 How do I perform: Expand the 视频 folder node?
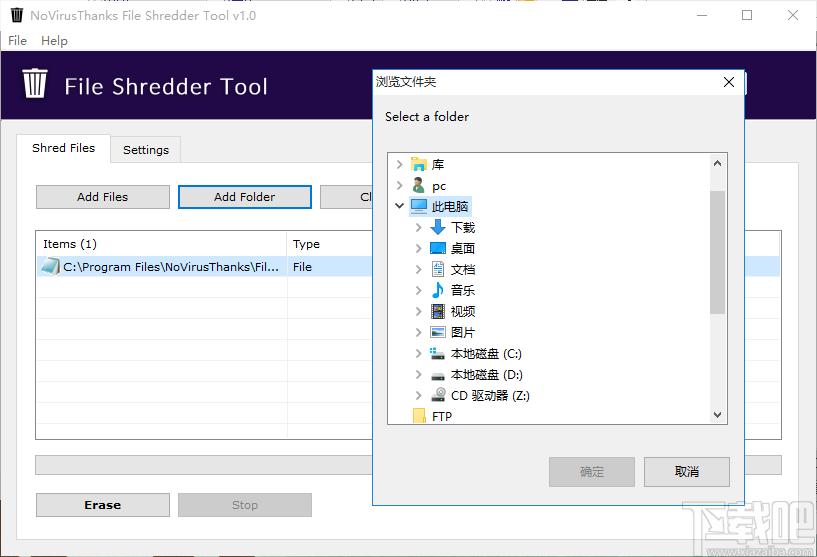[418, 312]
